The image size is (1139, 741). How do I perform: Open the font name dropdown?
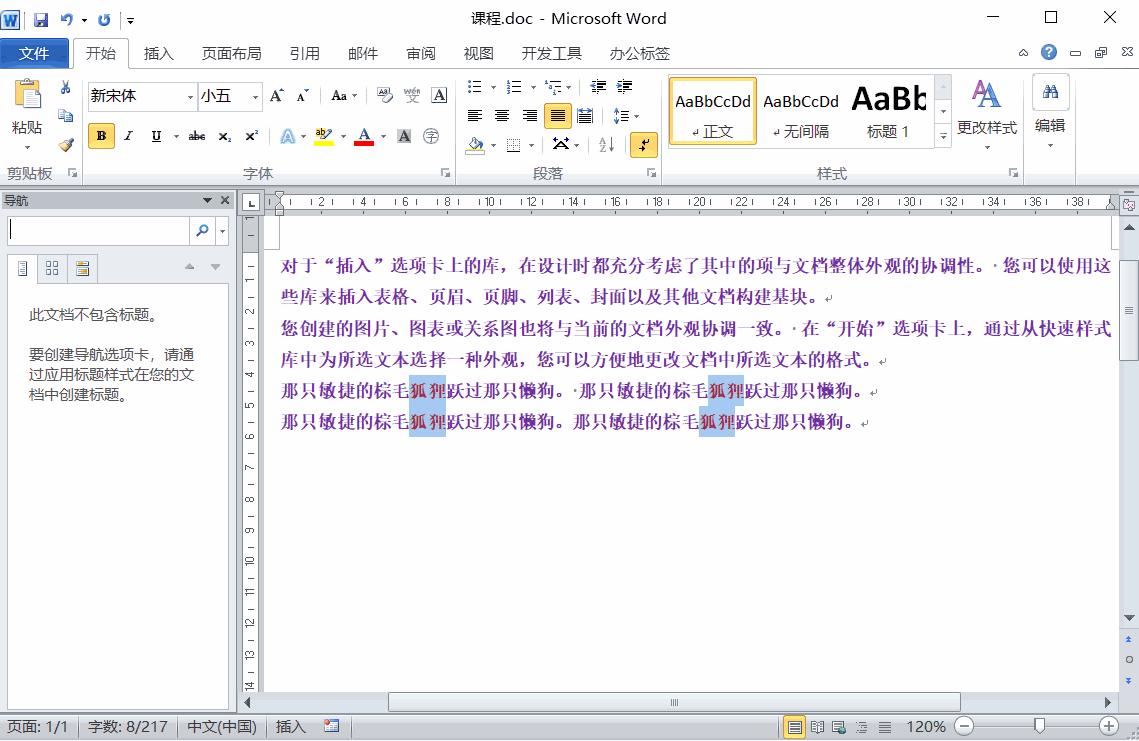click(x=191, y=95)
